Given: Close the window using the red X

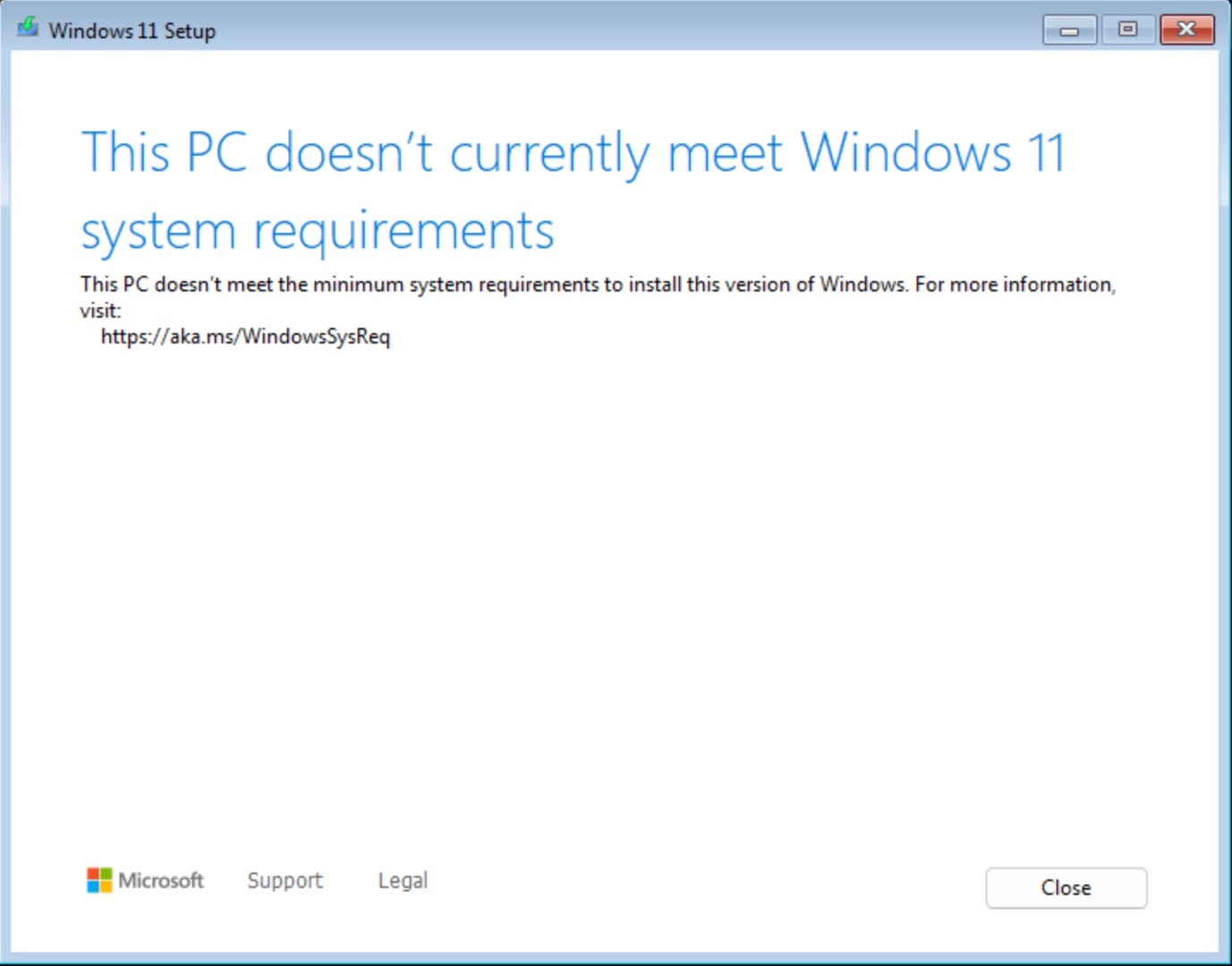Looking at the screenshot, I should [1186, 30].
